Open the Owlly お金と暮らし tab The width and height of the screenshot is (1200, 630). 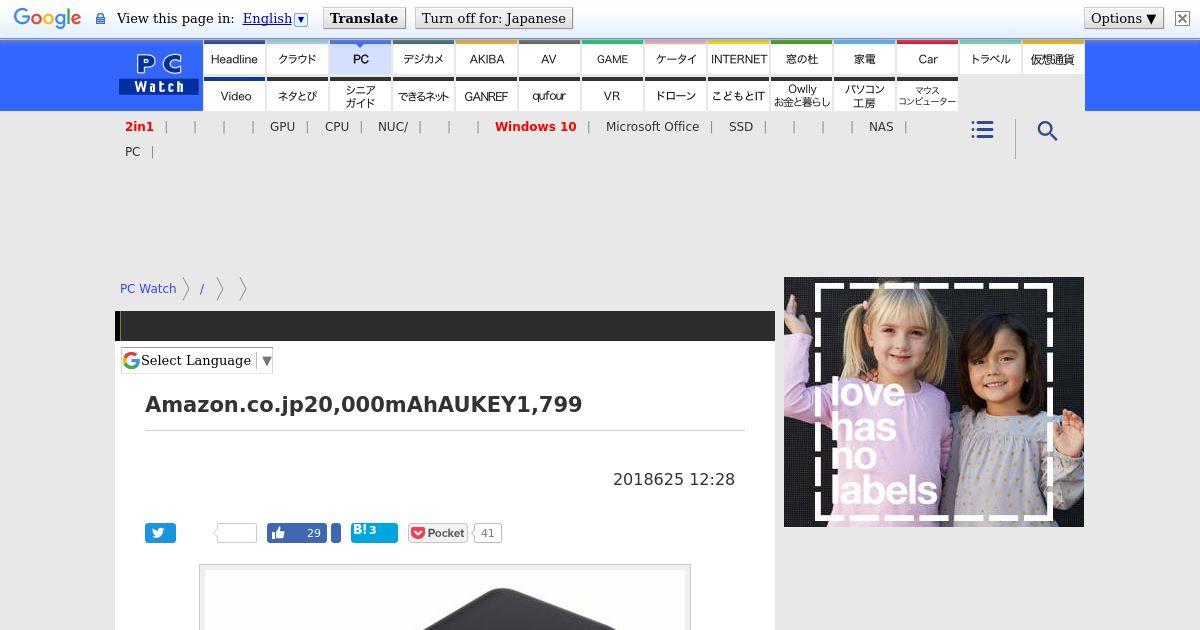tap(801, 95)
